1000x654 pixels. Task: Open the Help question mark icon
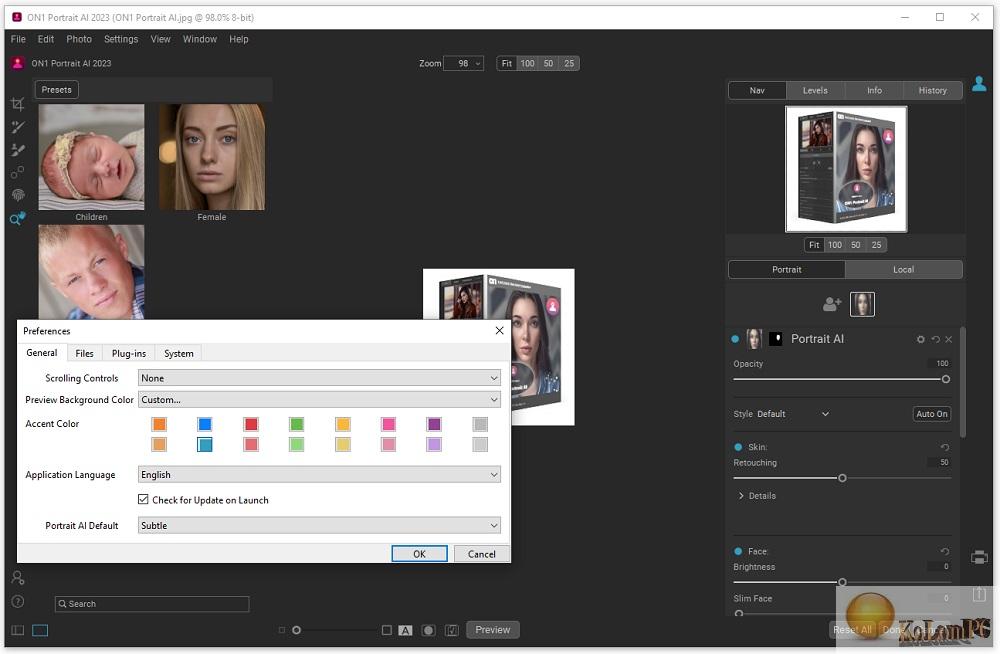[x=18, y=602]
